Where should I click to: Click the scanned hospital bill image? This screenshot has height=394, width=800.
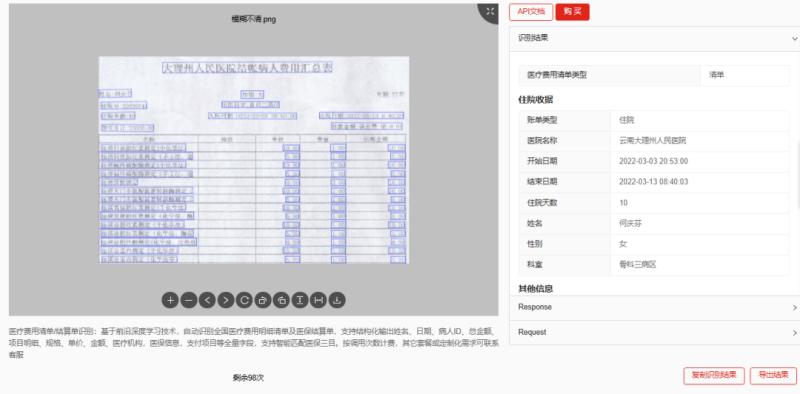click(x=254, y=160)
